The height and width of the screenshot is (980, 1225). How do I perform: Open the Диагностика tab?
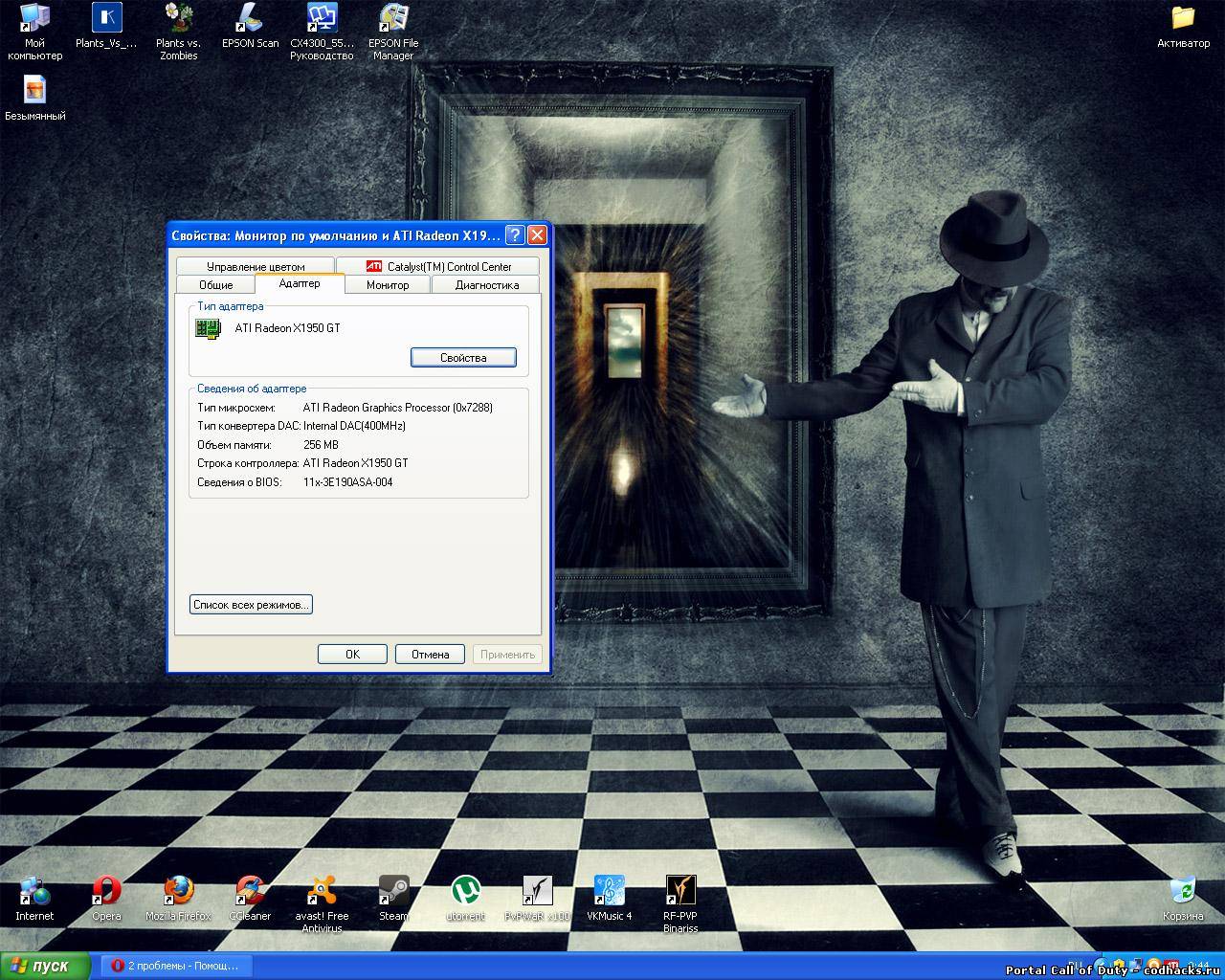coord(486,284)
